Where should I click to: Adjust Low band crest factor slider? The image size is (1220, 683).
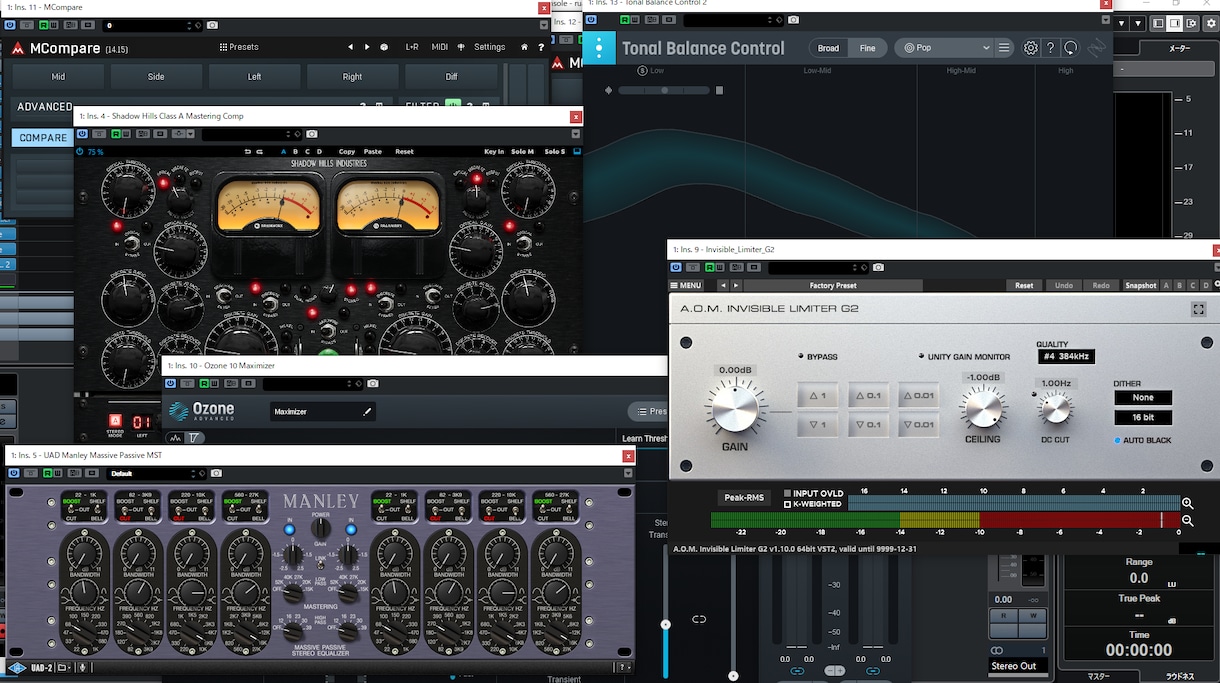tap(664, 90)
